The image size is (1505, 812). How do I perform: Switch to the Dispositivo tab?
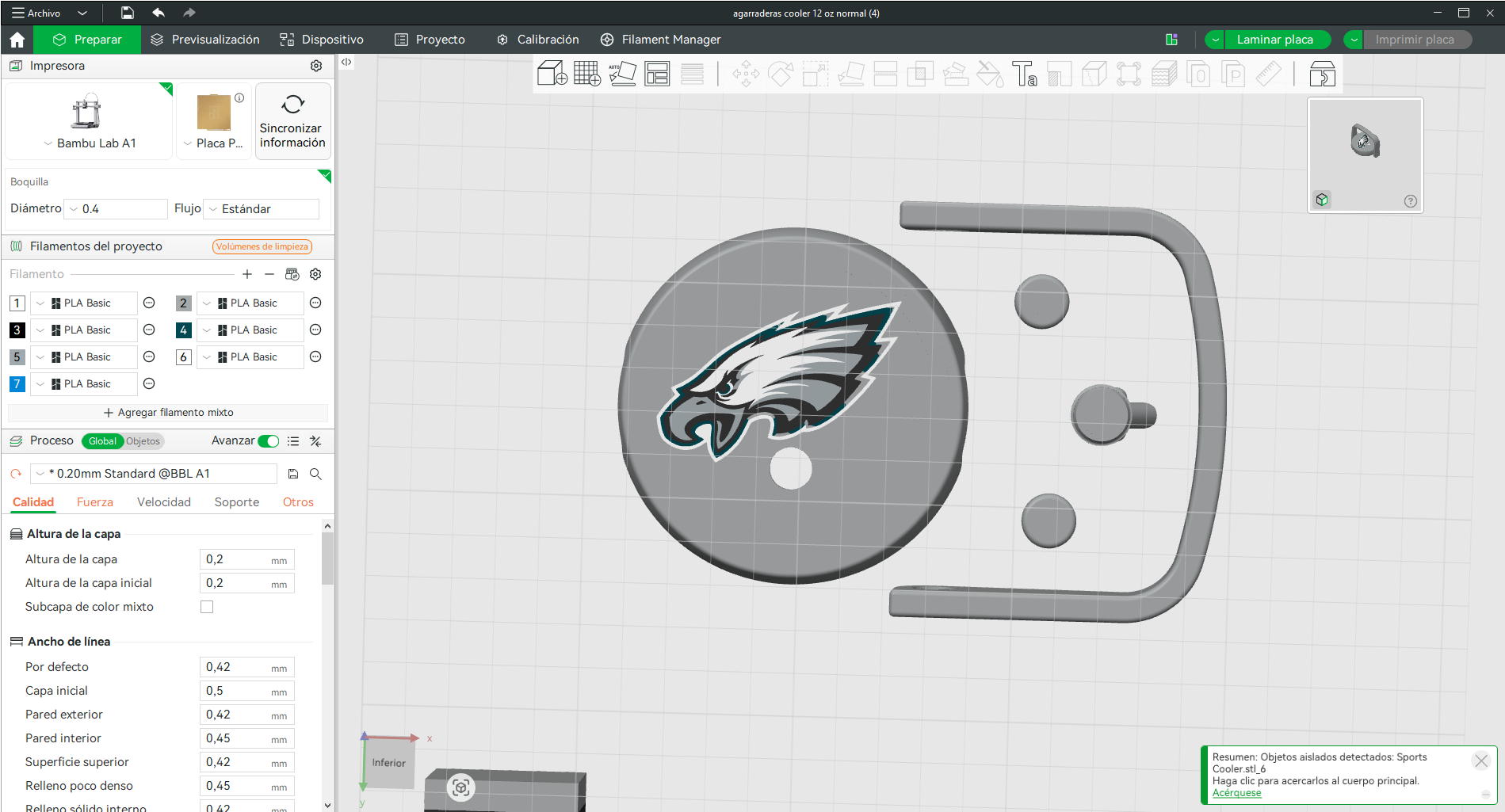322,40
